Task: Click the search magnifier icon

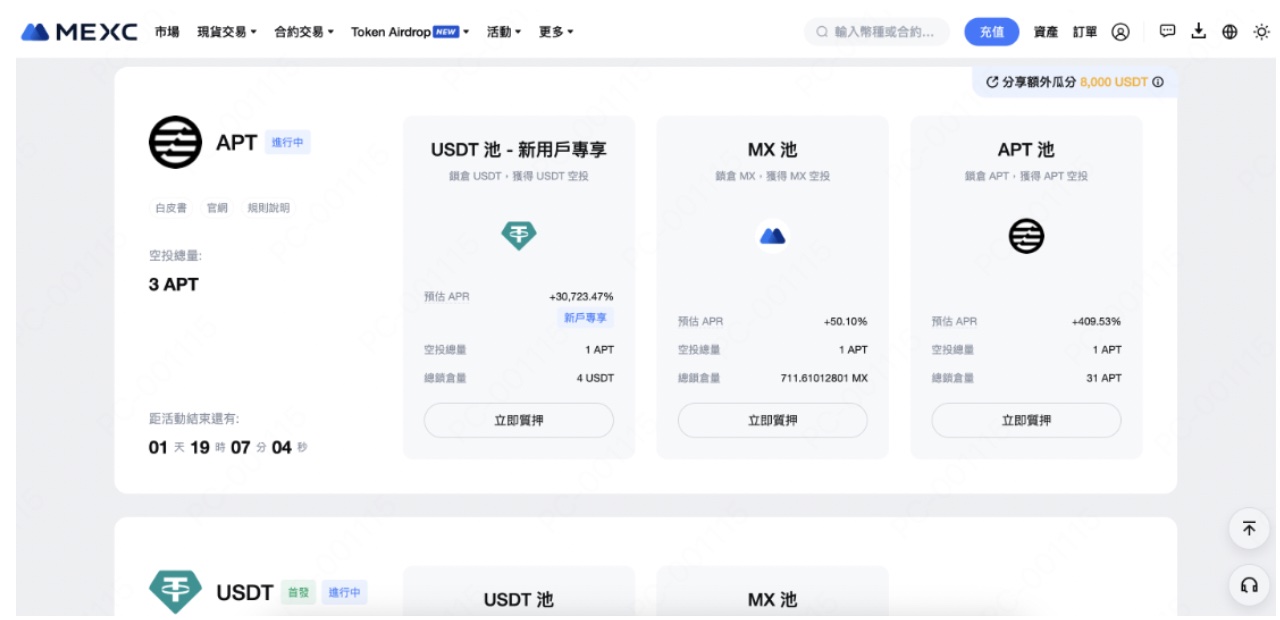Action: tap(822, 32)
